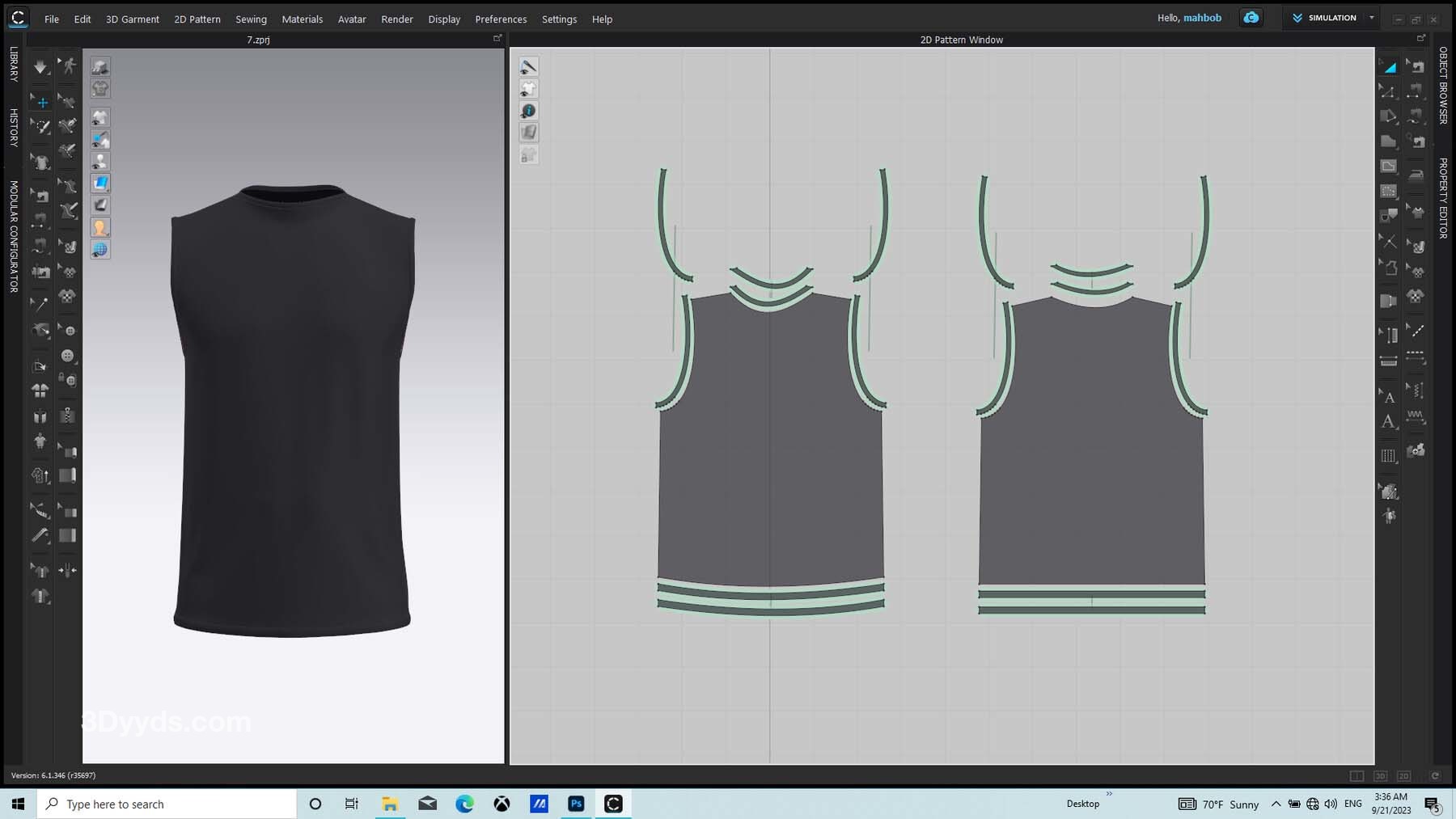This screenshot has height=819, width=1456.
Task: Select the Steam iron tool
Action: (x=1416, y=175)
